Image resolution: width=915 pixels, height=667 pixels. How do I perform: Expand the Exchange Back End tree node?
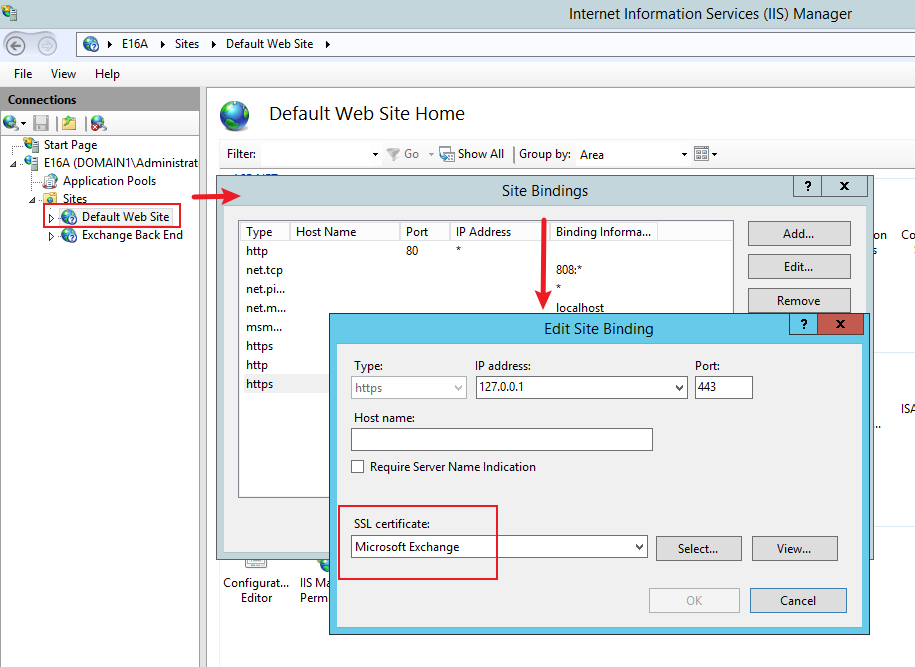[x=51, y=236]
